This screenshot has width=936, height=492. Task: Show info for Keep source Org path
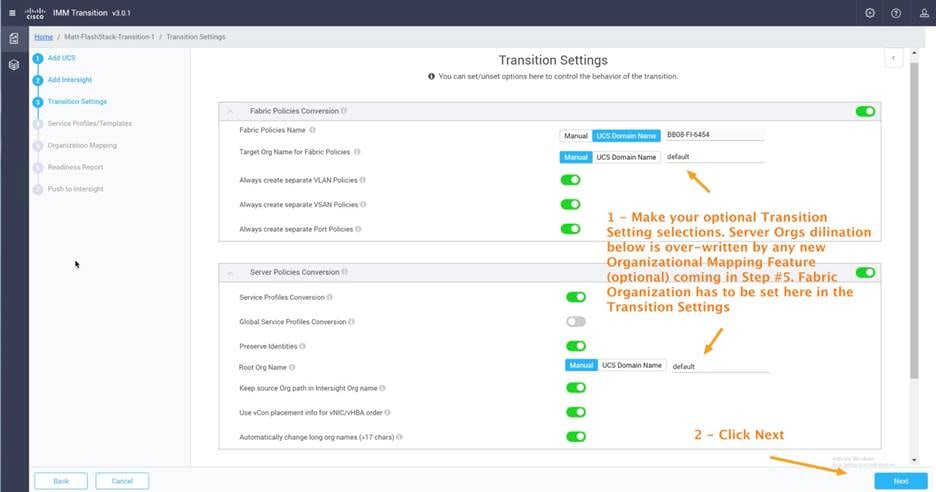pyautogui.click(x=383, y=388)
